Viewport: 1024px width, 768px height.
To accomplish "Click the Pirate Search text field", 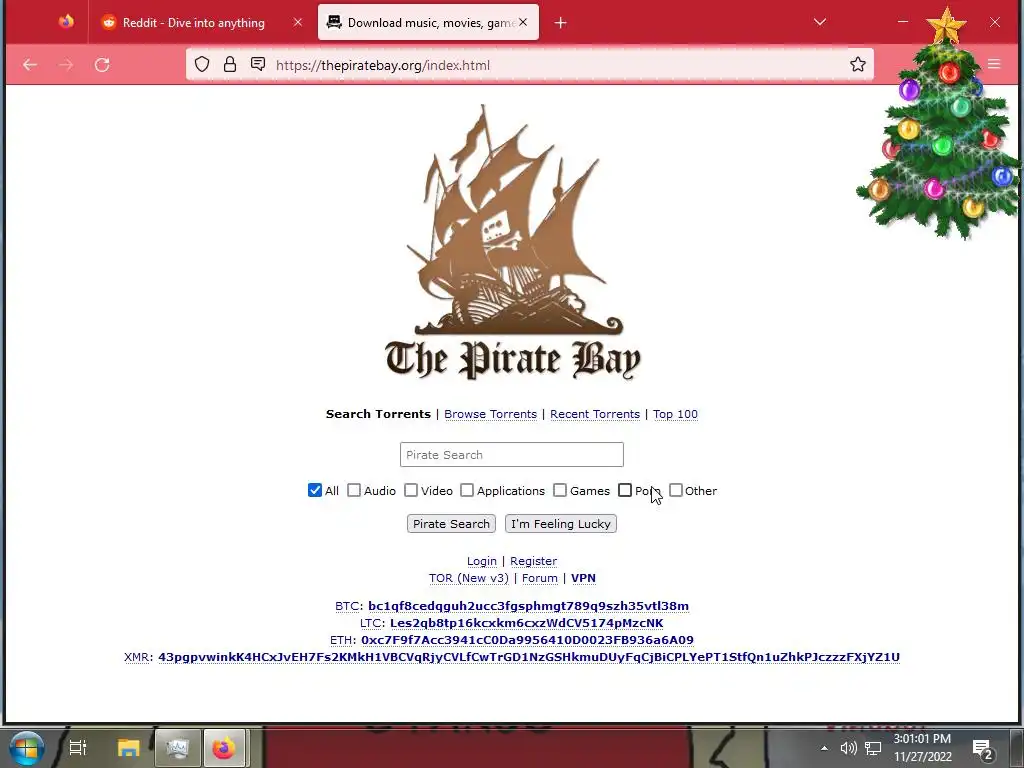I will [512, 455].
